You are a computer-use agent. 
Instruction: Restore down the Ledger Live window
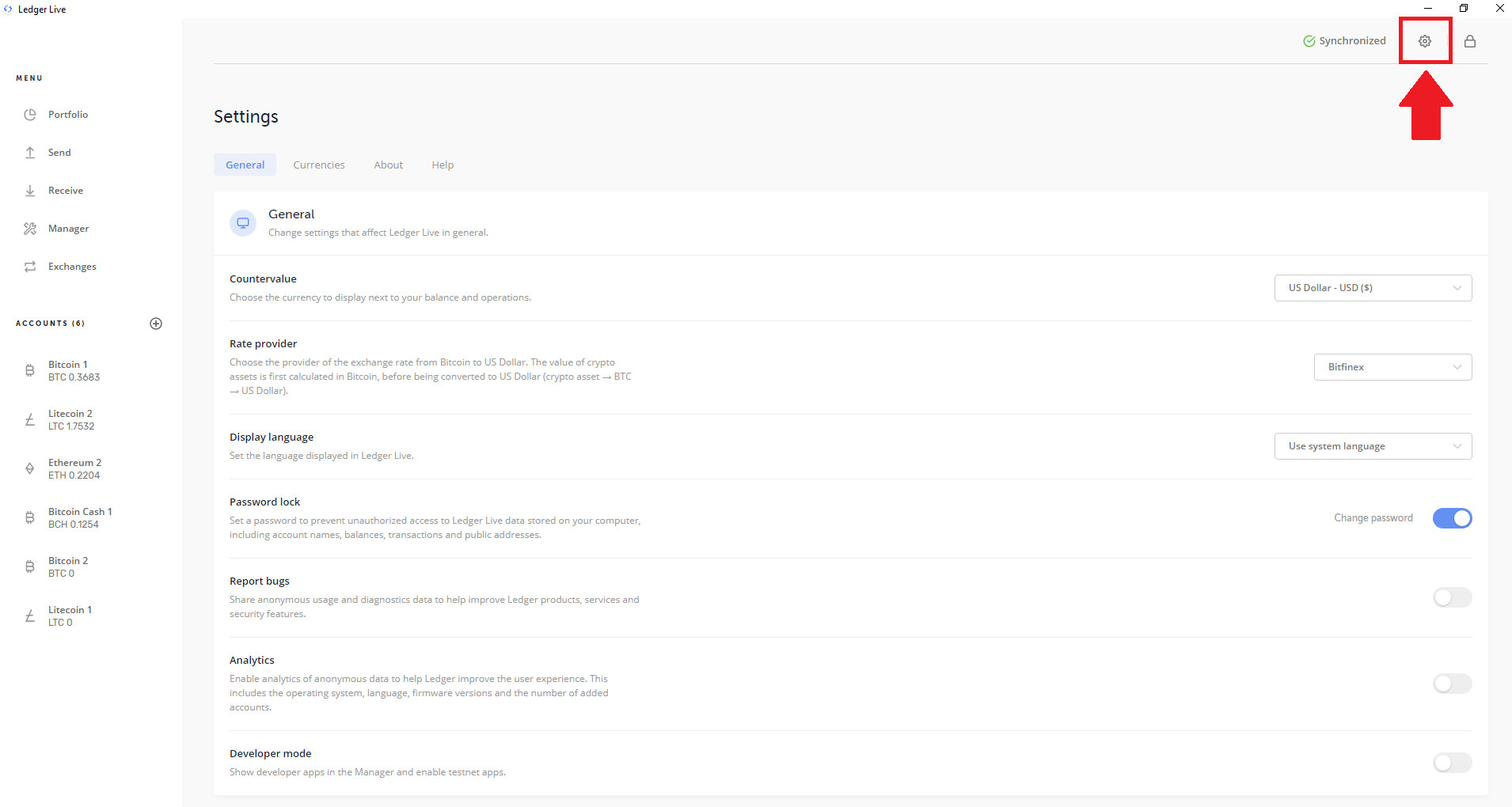pos(1464,9)
